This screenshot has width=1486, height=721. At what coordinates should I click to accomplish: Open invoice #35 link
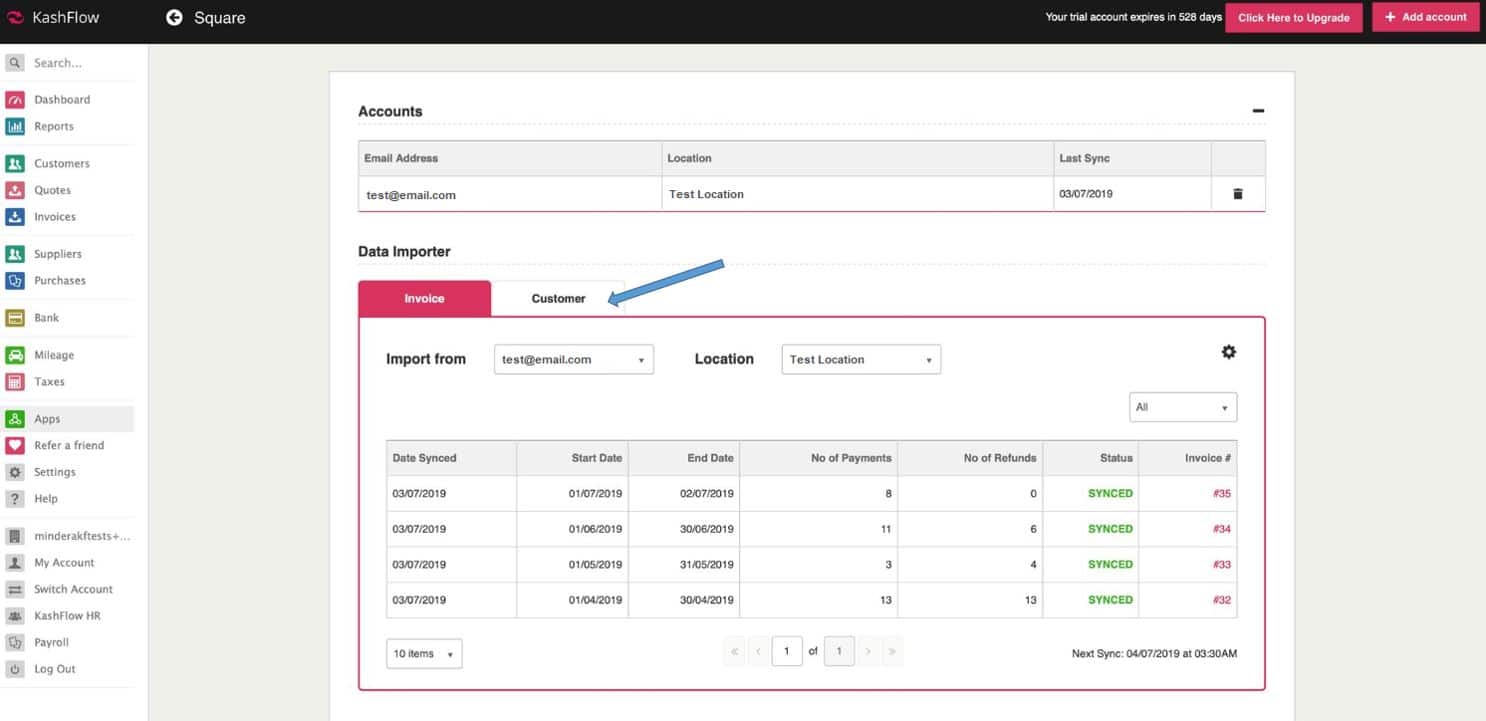tap(1221, 494)
